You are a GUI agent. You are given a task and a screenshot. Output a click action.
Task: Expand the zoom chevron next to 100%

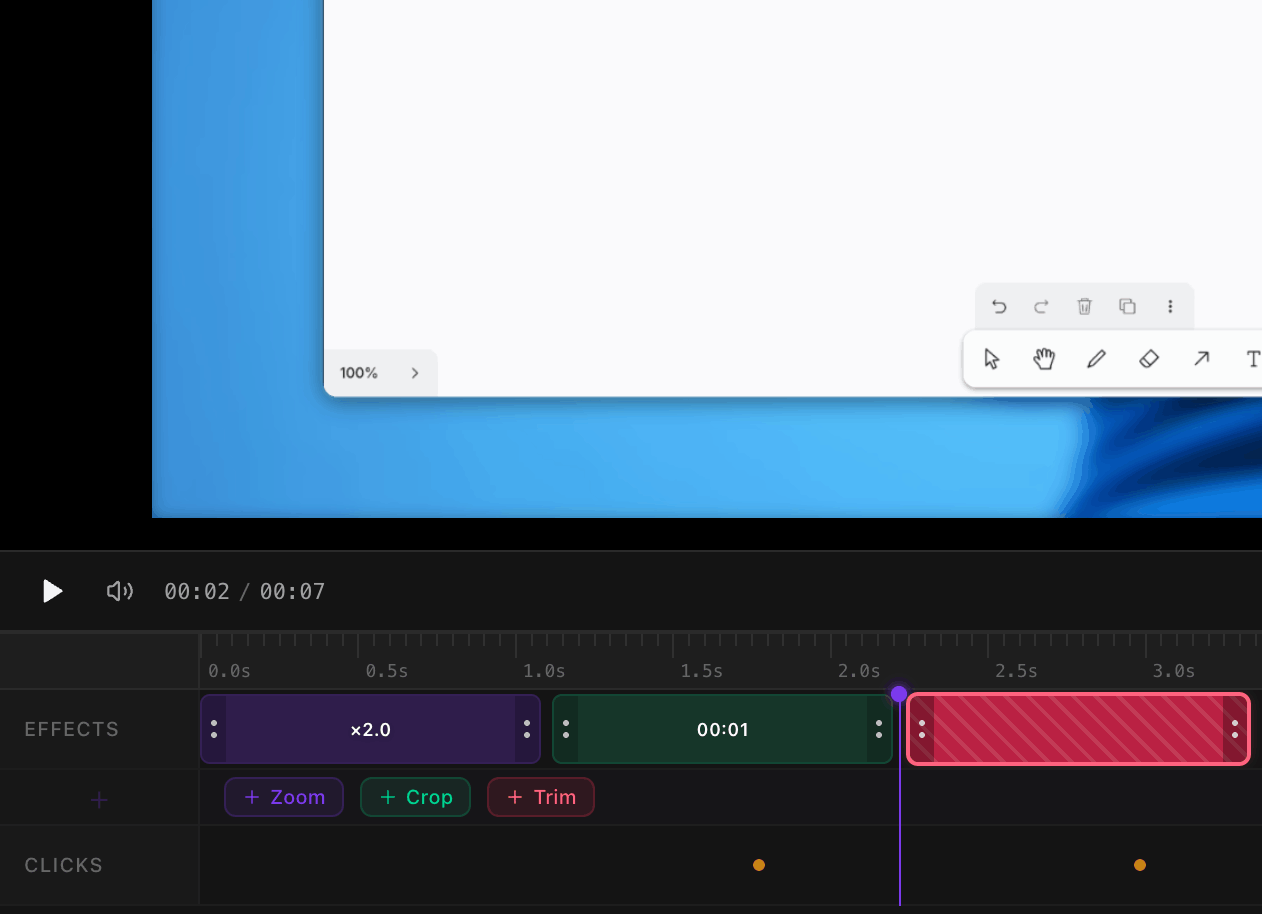tap(415, 372)
